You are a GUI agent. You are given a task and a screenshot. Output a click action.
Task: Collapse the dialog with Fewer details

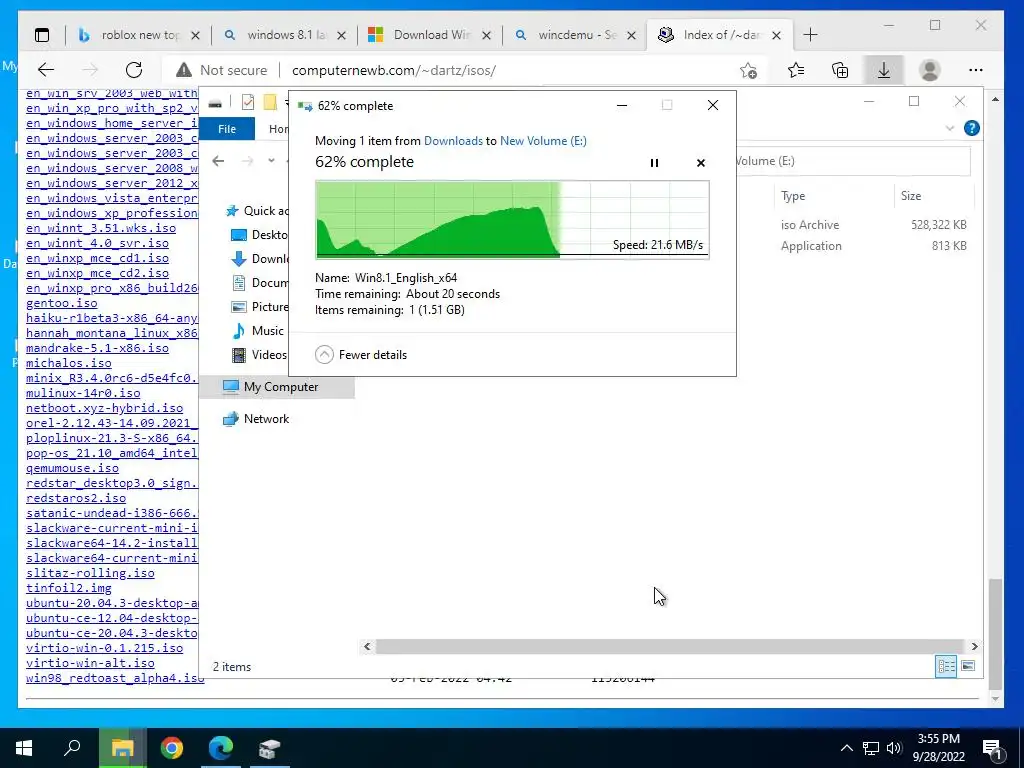pyautogui.click(x=360, y=355)
